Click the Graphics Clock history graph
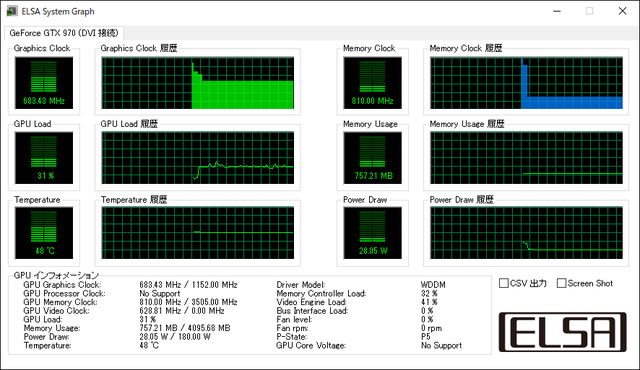The height and width of the screenshot is (370, 640). pos(198,83)
